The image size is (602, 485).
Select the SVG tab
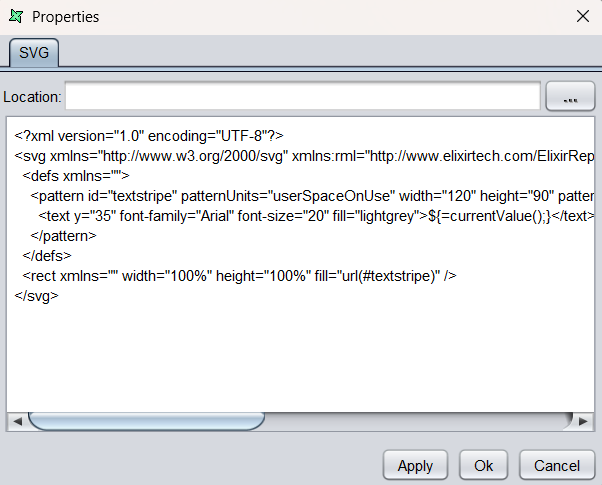34,53
